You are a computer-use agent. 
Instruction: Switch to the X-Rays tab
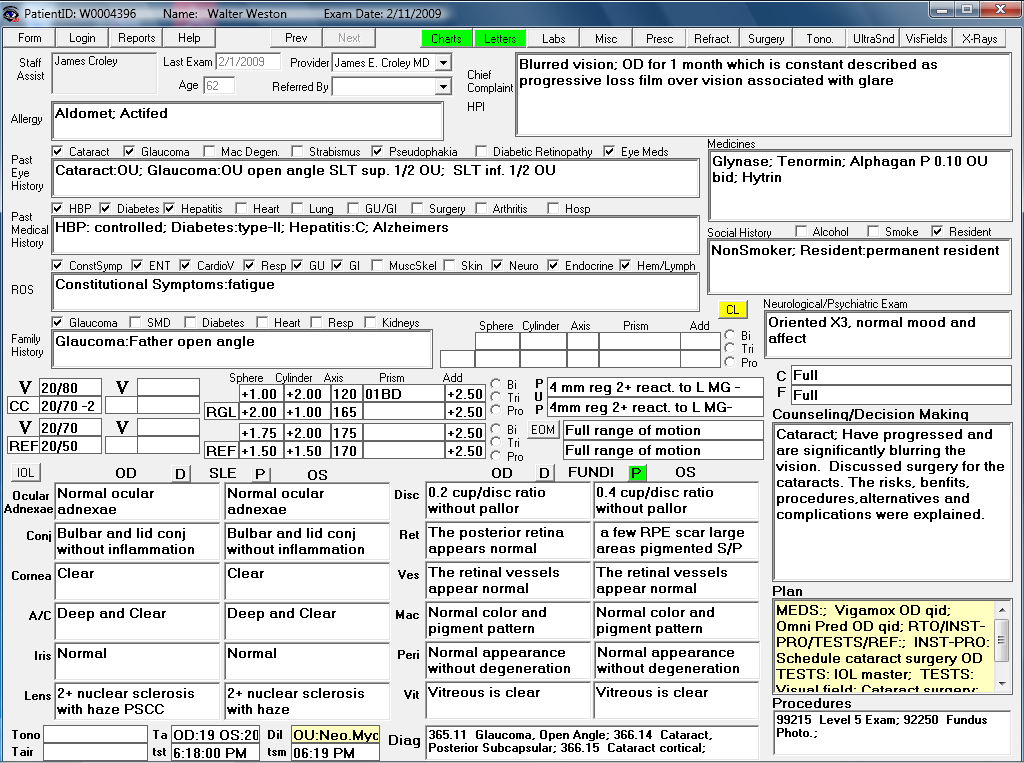coord(980,39)
